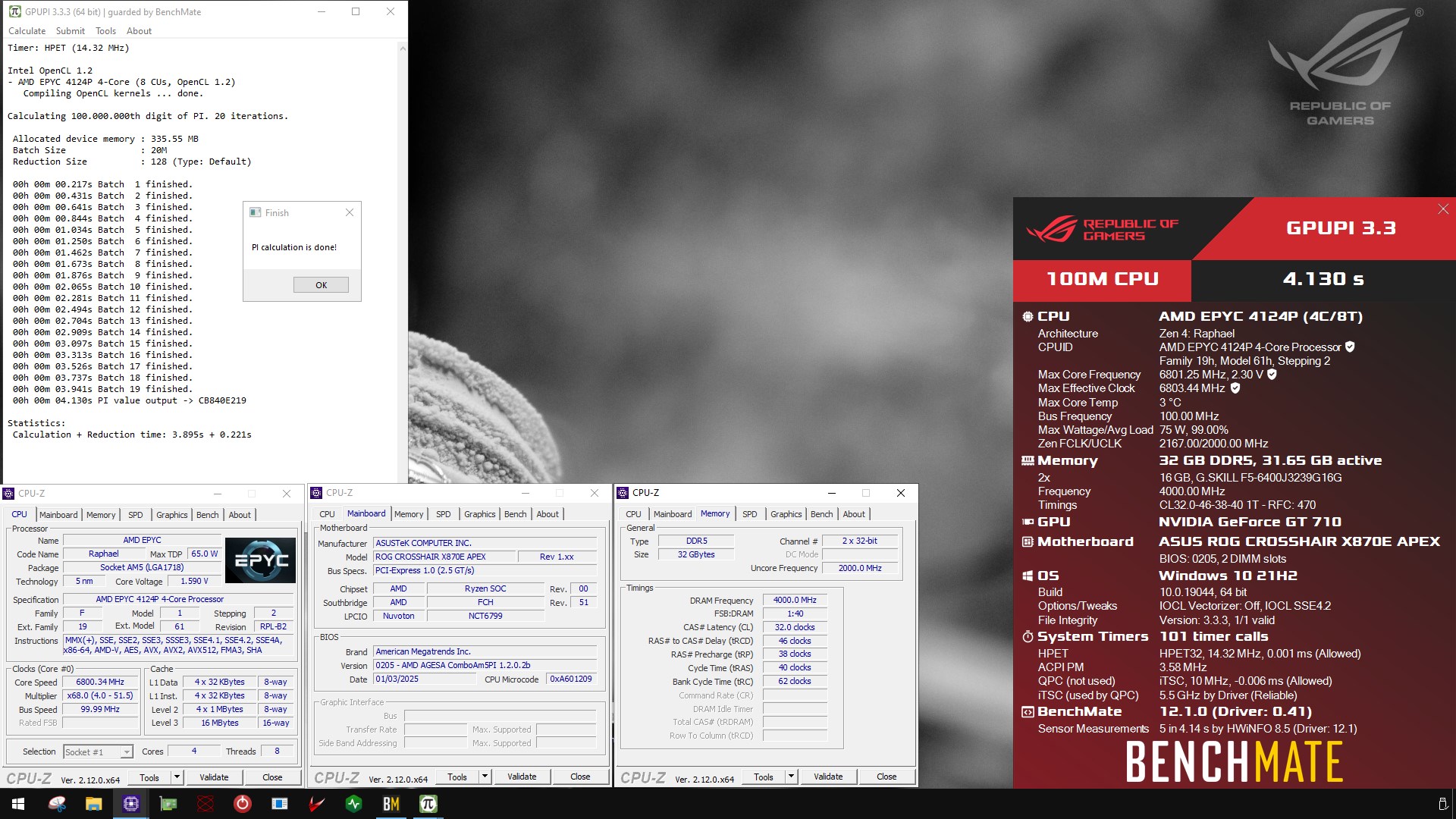Open the Calculate menu in GPUPI
Image resolution: width=1456 pixels, height=819 pixels.
click(x=27, y=31)
